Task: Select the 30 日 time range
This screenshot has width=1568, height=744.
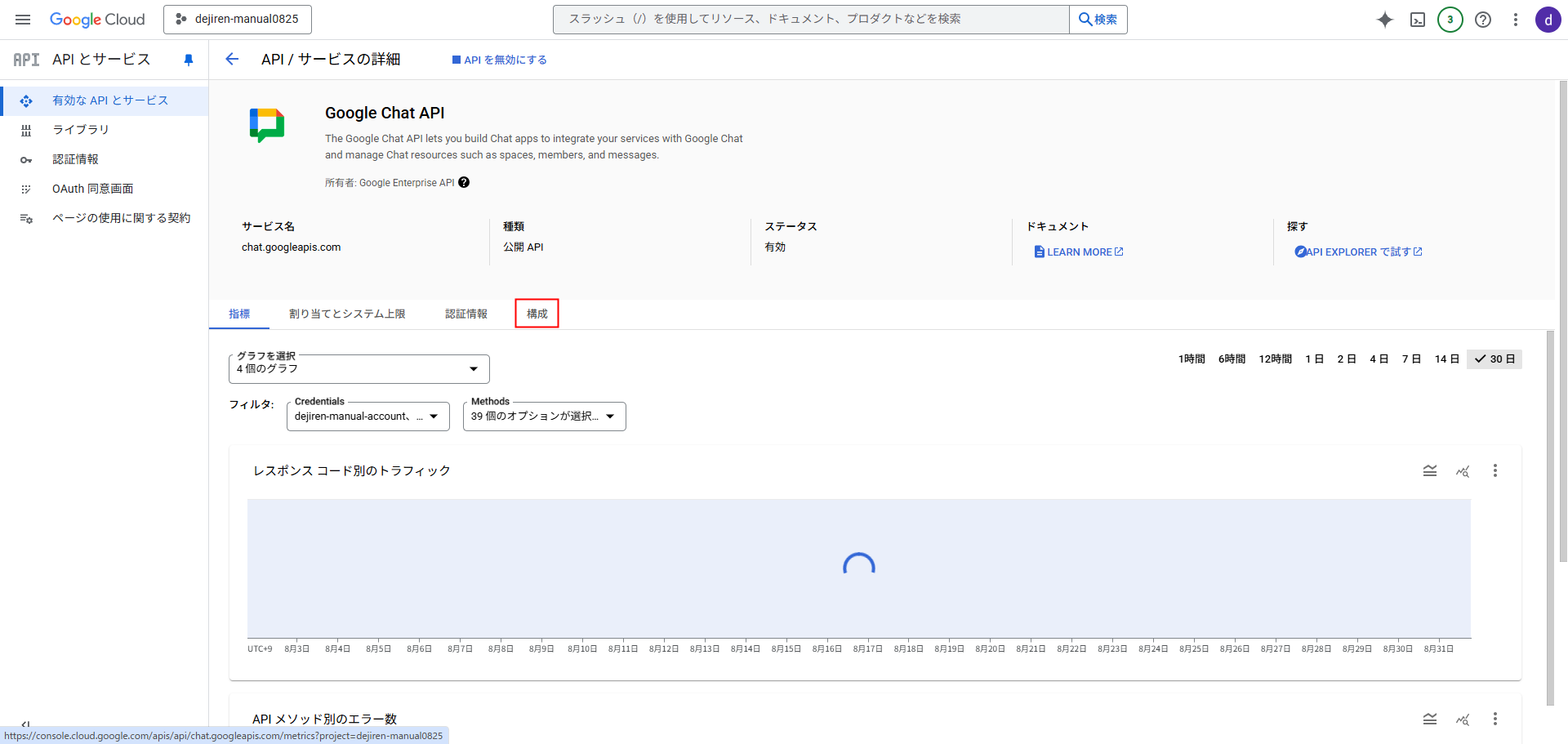Action: [x=1494, y=359]
